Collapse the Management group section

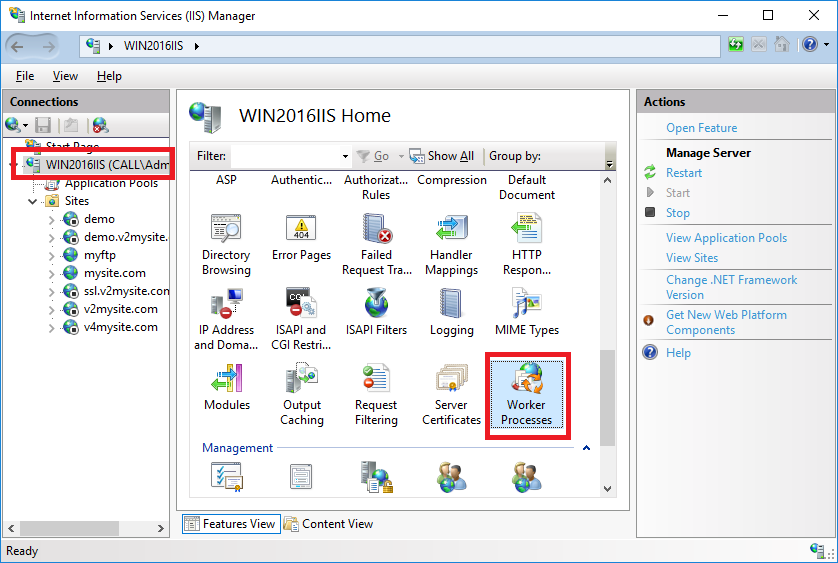(x=586, y=448)
